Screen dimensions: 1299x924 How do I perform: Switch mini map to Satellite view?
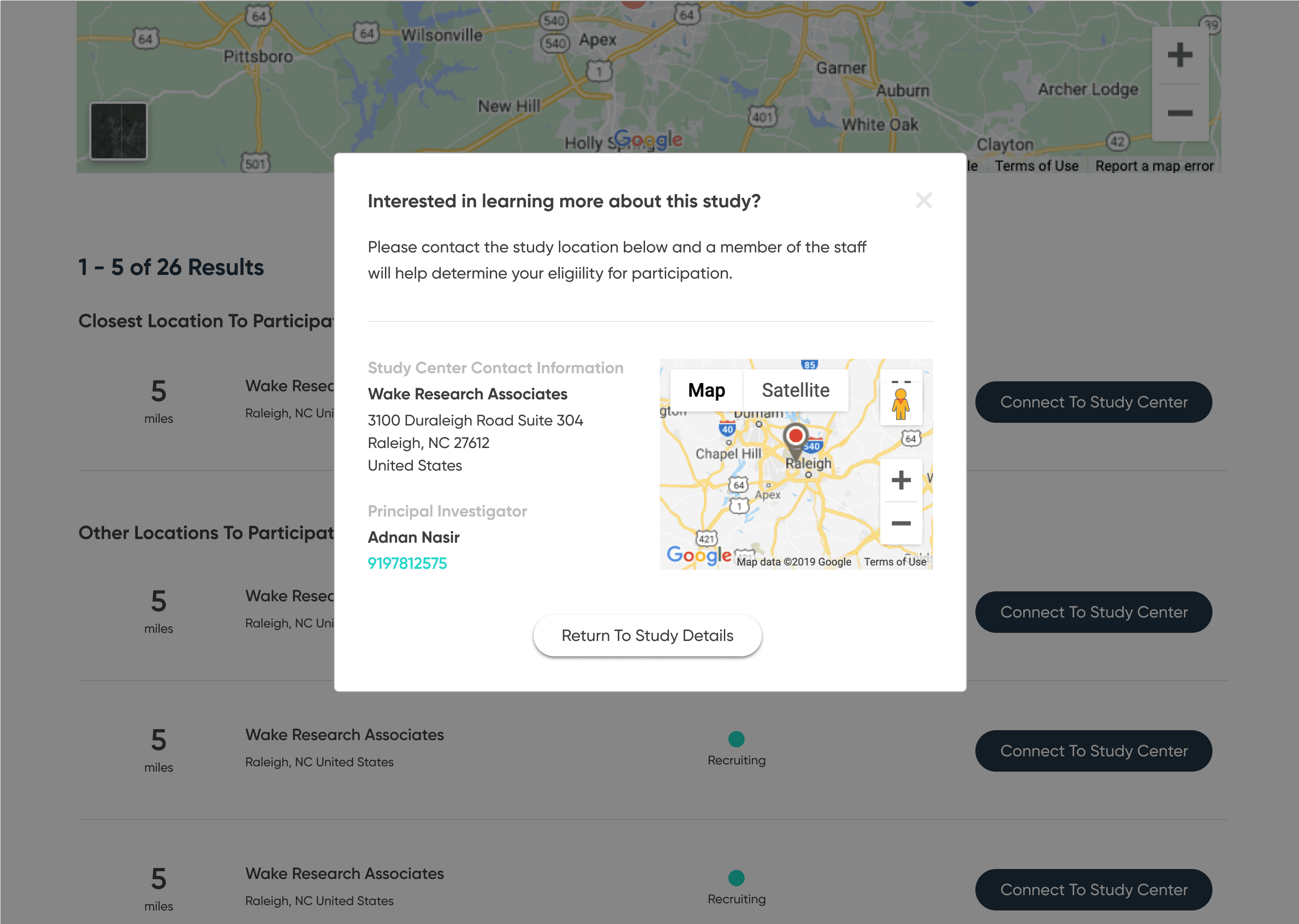pos(795,390)
